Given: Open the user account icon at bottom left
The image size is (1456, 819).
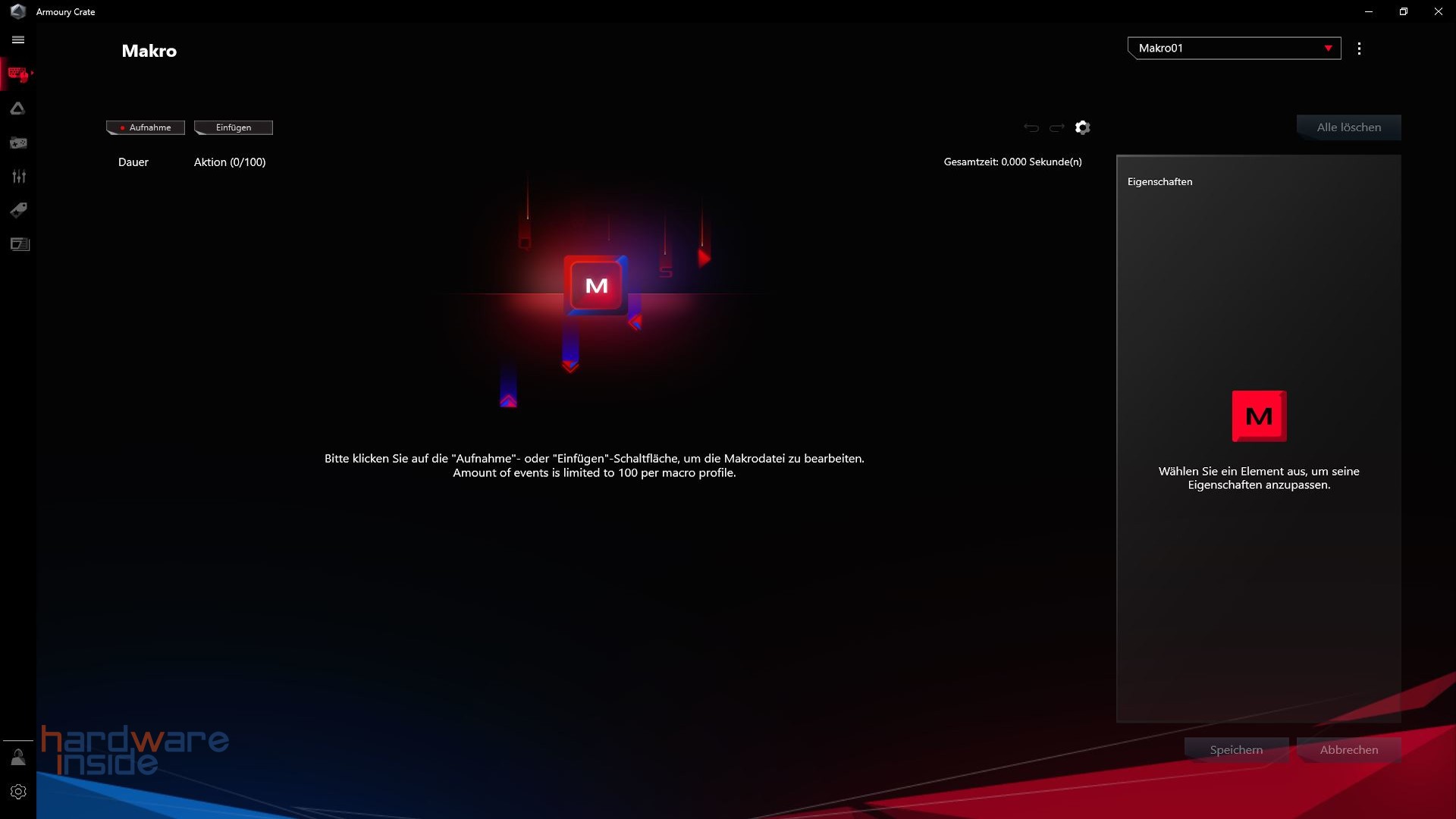Looking at the screenshot, I should [x=18, y=757].
